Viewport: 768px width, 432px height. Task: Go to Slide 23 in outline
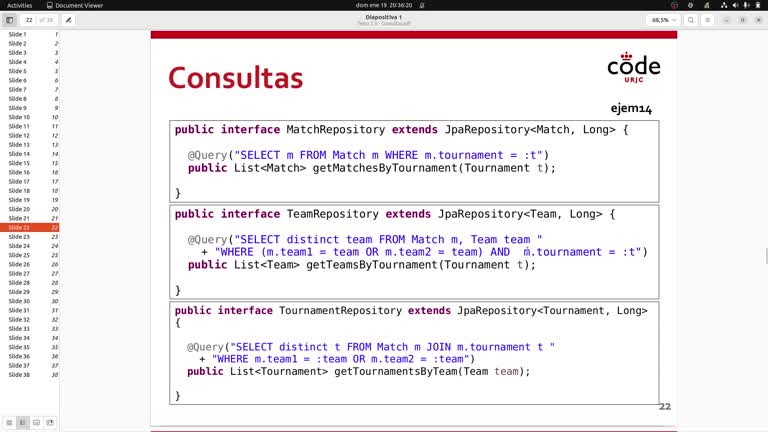tap(30, 237)
